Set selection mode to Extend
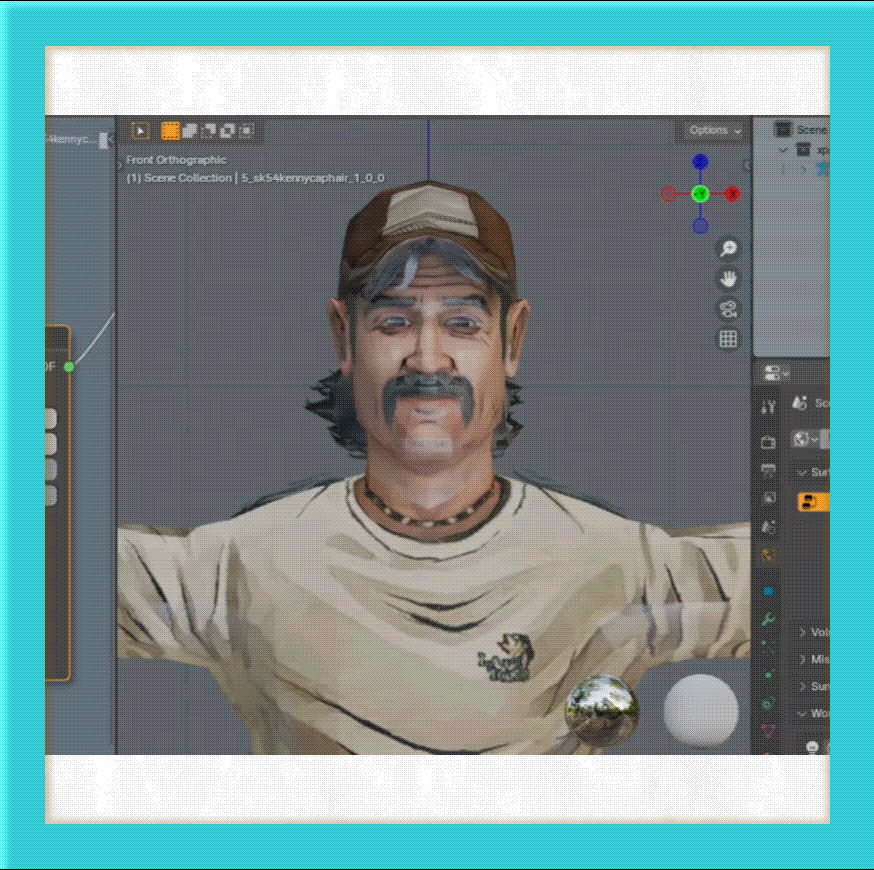Viewport: 874px width, 870px height. (190, 130)
